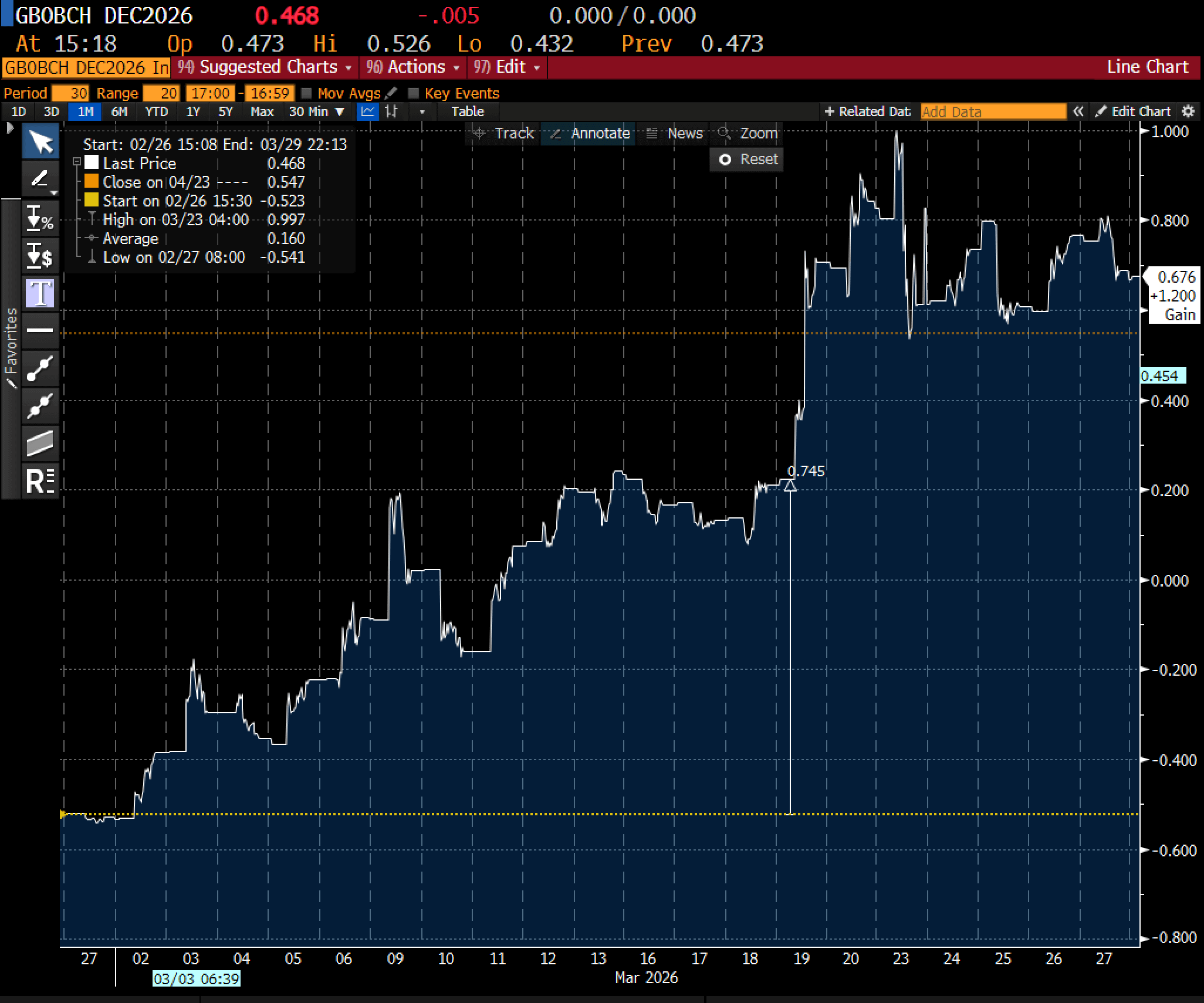Select the trend line tool
Viewport: 1204px width, 1003px height.
point(40,368)
